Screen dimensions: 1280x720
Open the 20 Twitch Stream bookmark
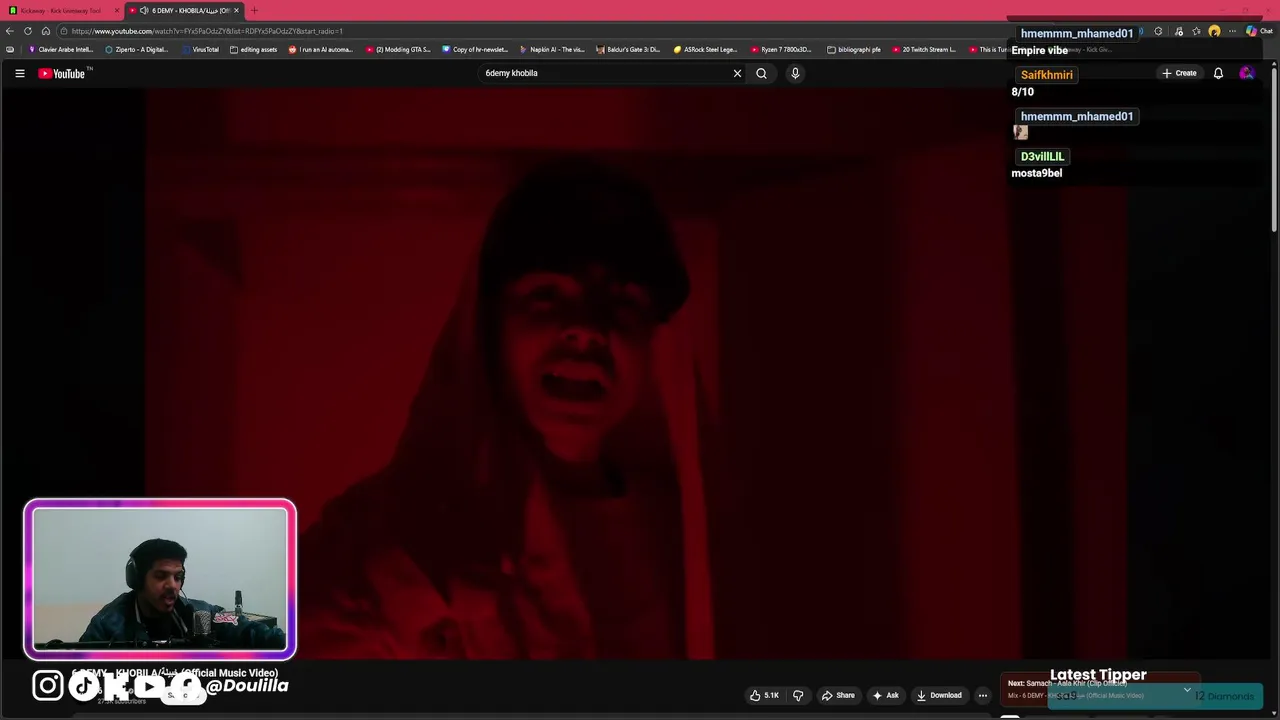pos(925,49)
